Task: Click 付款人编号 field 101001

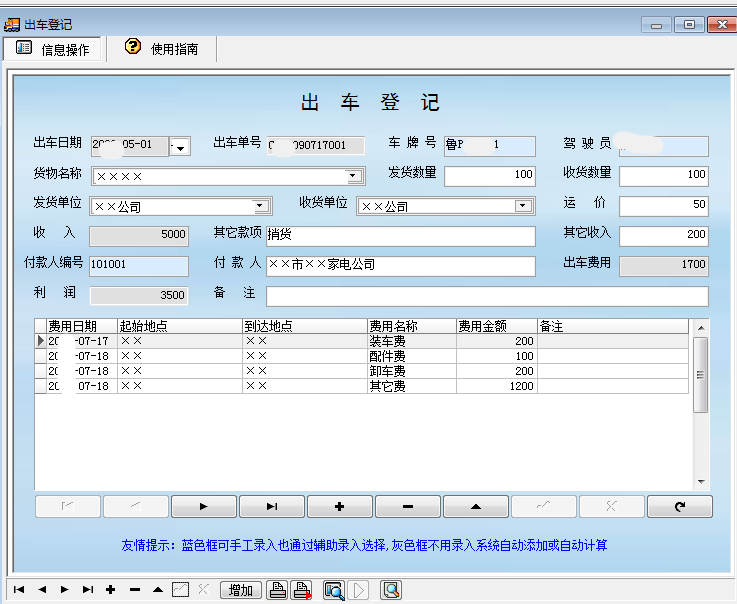Action: coord(139,266)
